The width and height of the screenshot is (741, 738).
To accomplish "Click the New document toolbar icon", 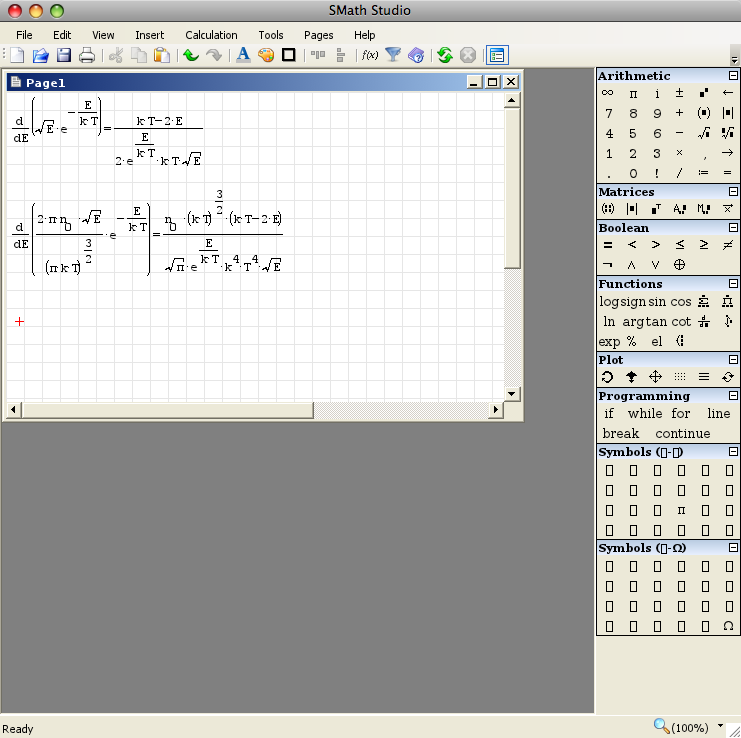I will 18,55.
